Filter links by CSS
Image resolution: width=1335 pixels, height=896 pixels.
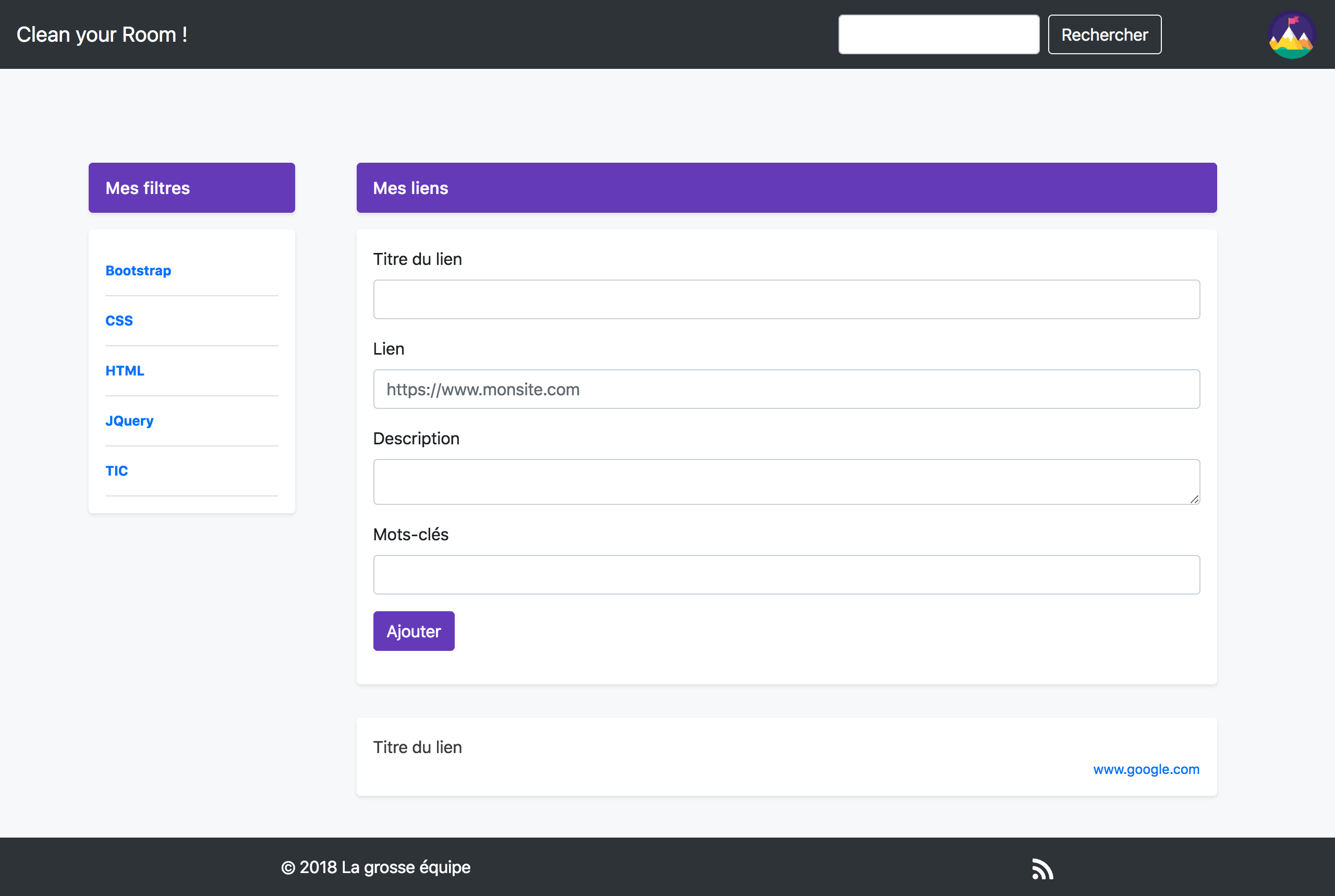pyautogui.click(x=119, y=321)
